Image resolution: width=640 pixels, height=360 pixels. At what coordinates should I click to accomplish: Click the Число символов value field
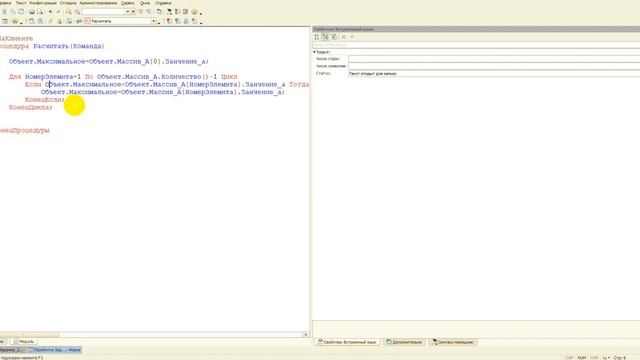point(494,66)
